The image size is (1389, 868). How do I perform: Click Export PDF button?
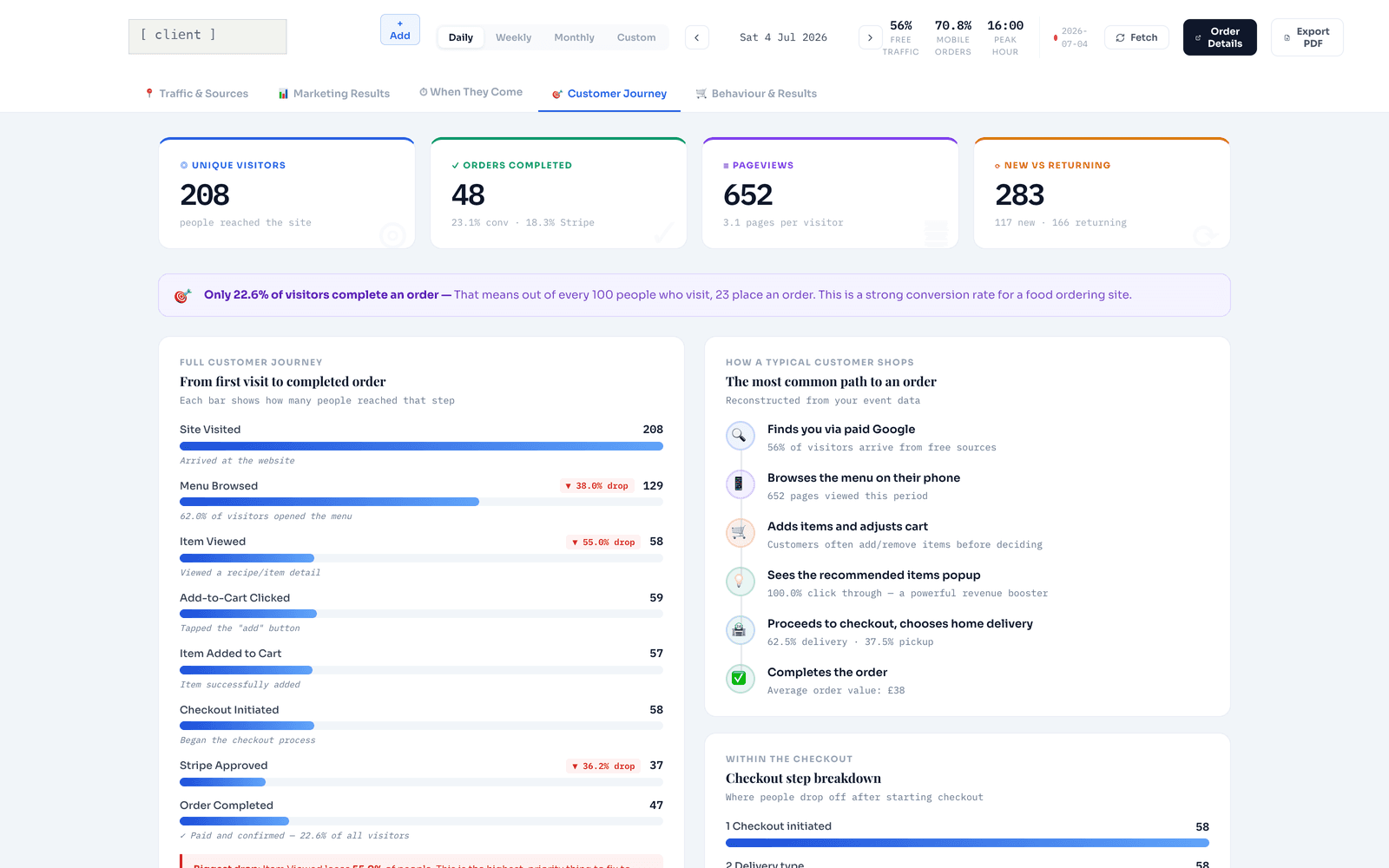tap(1307, 37)
